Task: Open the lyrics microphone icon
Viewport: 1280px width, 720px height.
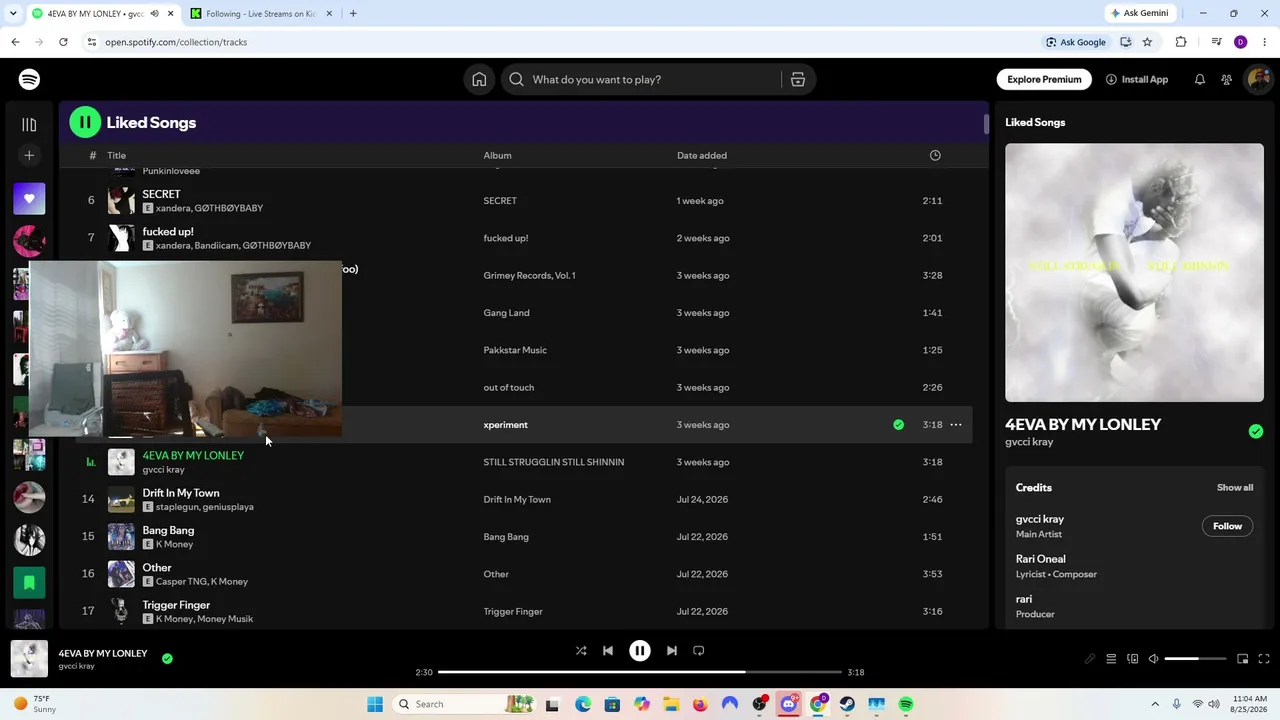Action: pos(1090,659)
